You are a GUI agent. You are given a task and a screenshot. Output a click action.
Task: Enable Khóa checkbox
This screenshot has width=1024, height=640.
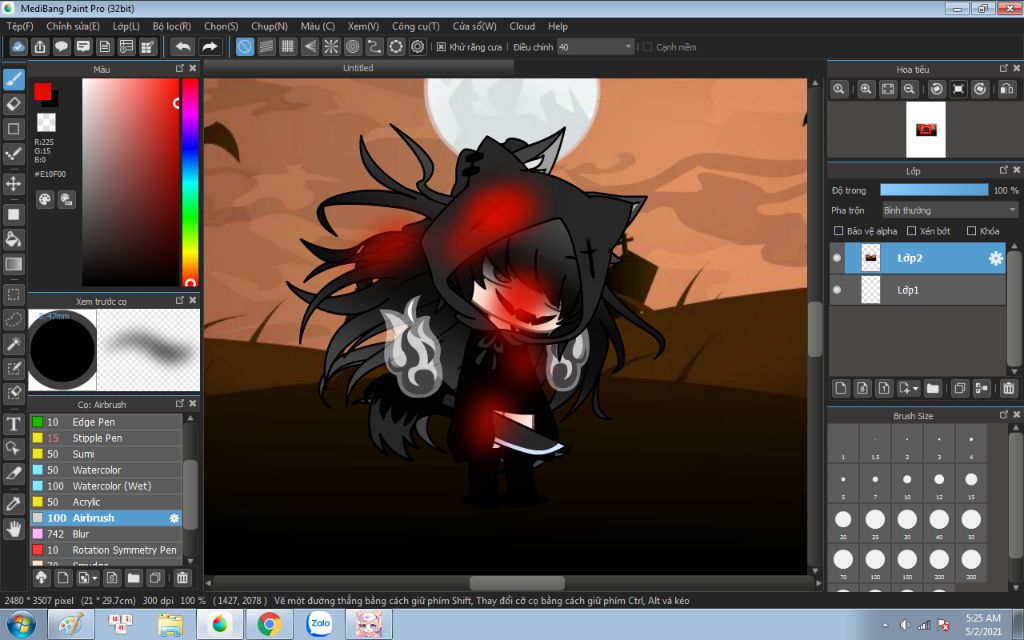click(x=971, y=231)
